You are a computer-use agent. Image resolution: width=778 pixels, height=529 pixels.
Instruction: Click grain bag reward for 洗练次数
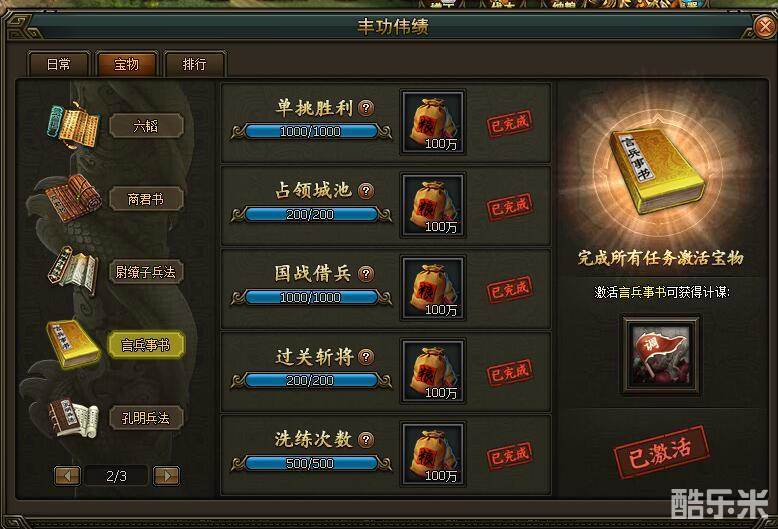pyautogui.click(x=433, y=453)
